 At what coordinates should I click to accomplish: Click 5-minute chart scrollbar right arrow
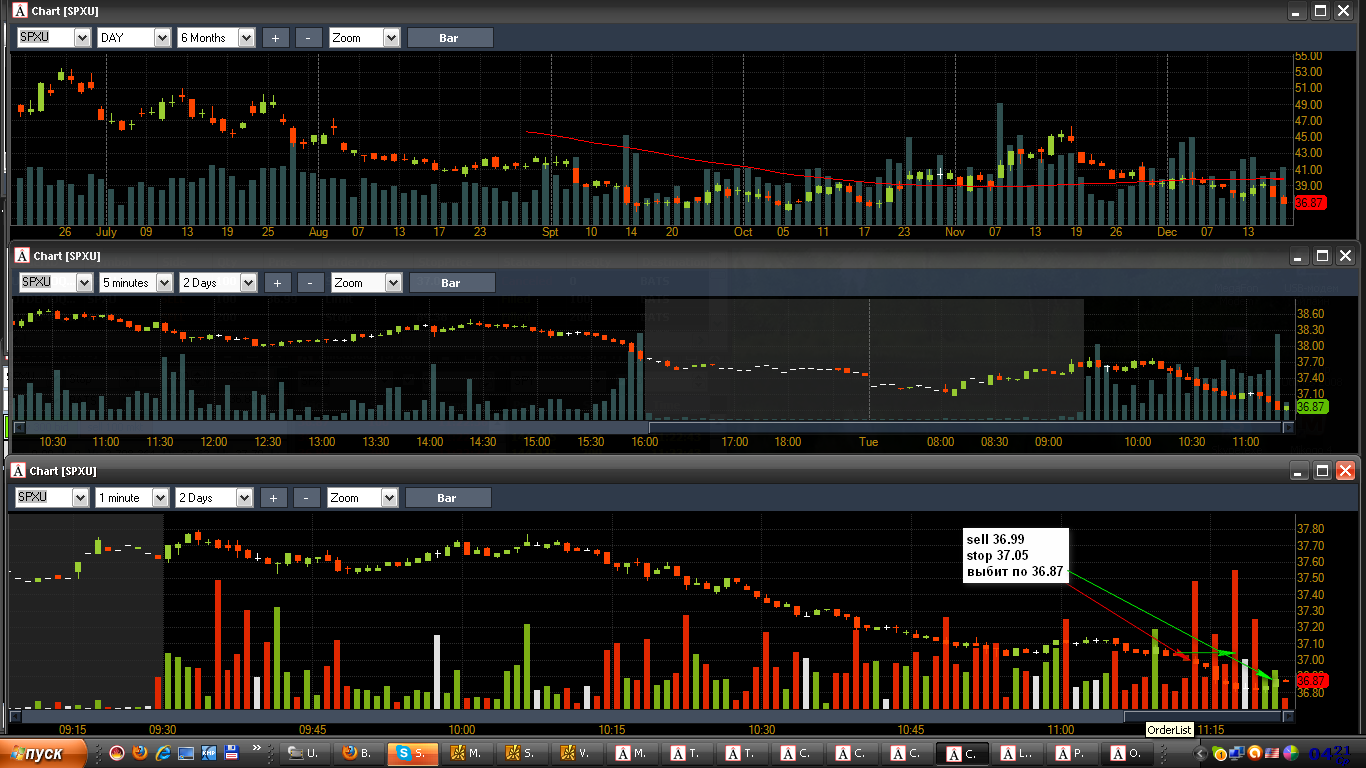click(x=1288, y=427)
